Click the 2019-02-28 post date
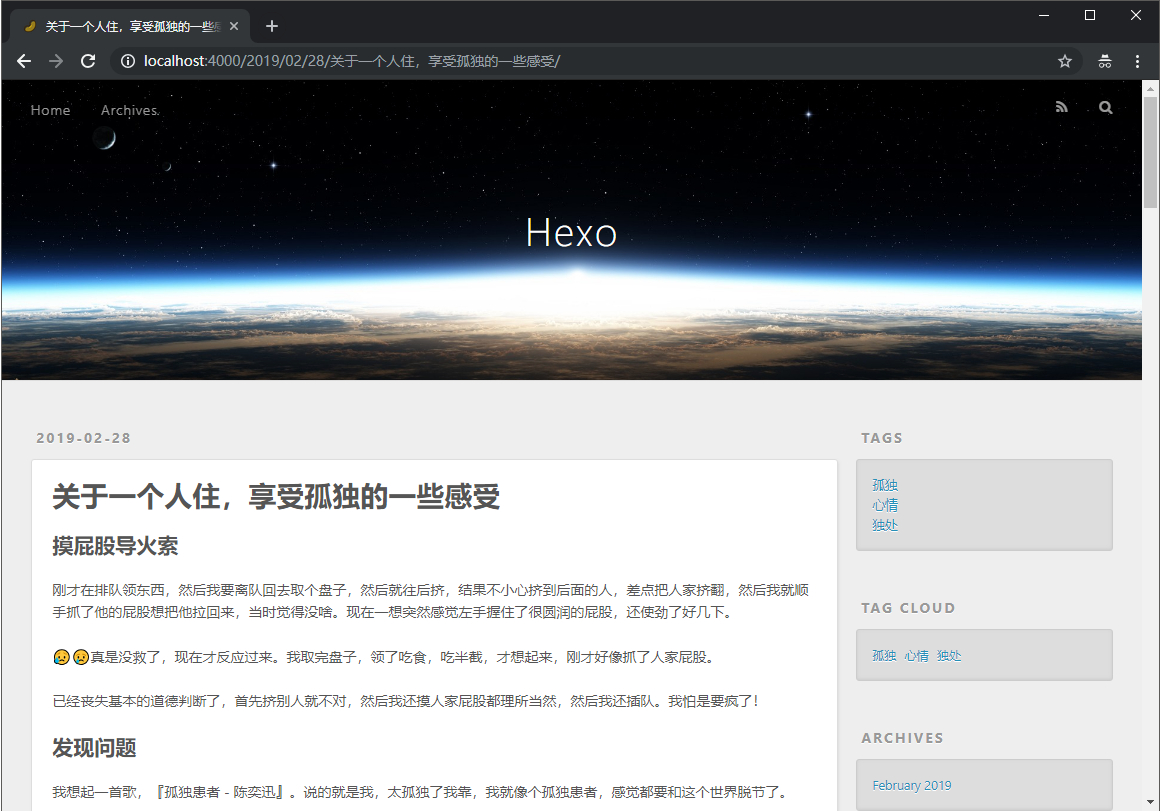 pos(84,438)
